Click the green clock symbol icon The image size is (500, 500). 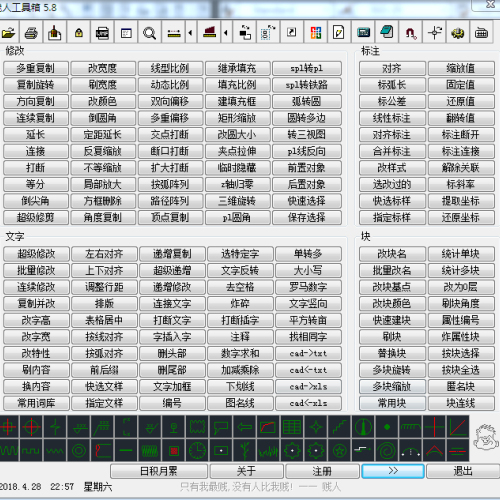coord(197,451)
